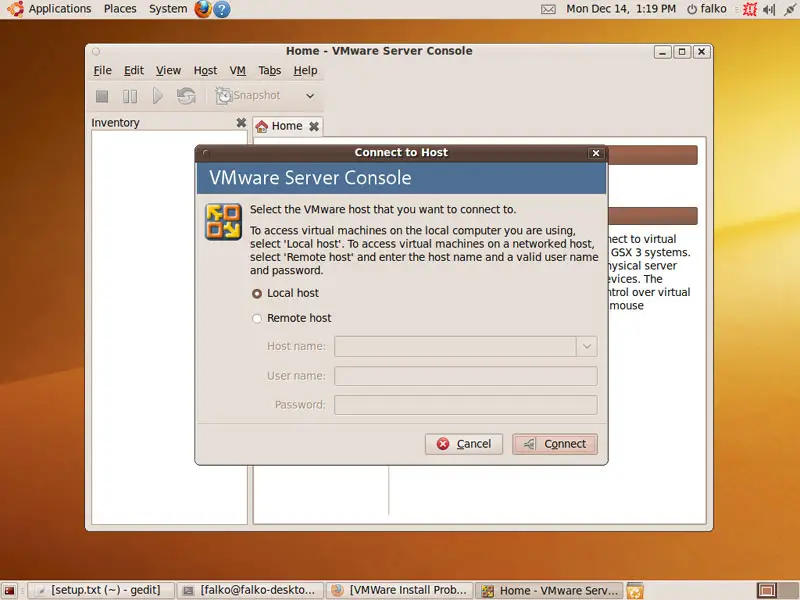Launch Firefox from the top panel icon

click(x=203, y=9)
